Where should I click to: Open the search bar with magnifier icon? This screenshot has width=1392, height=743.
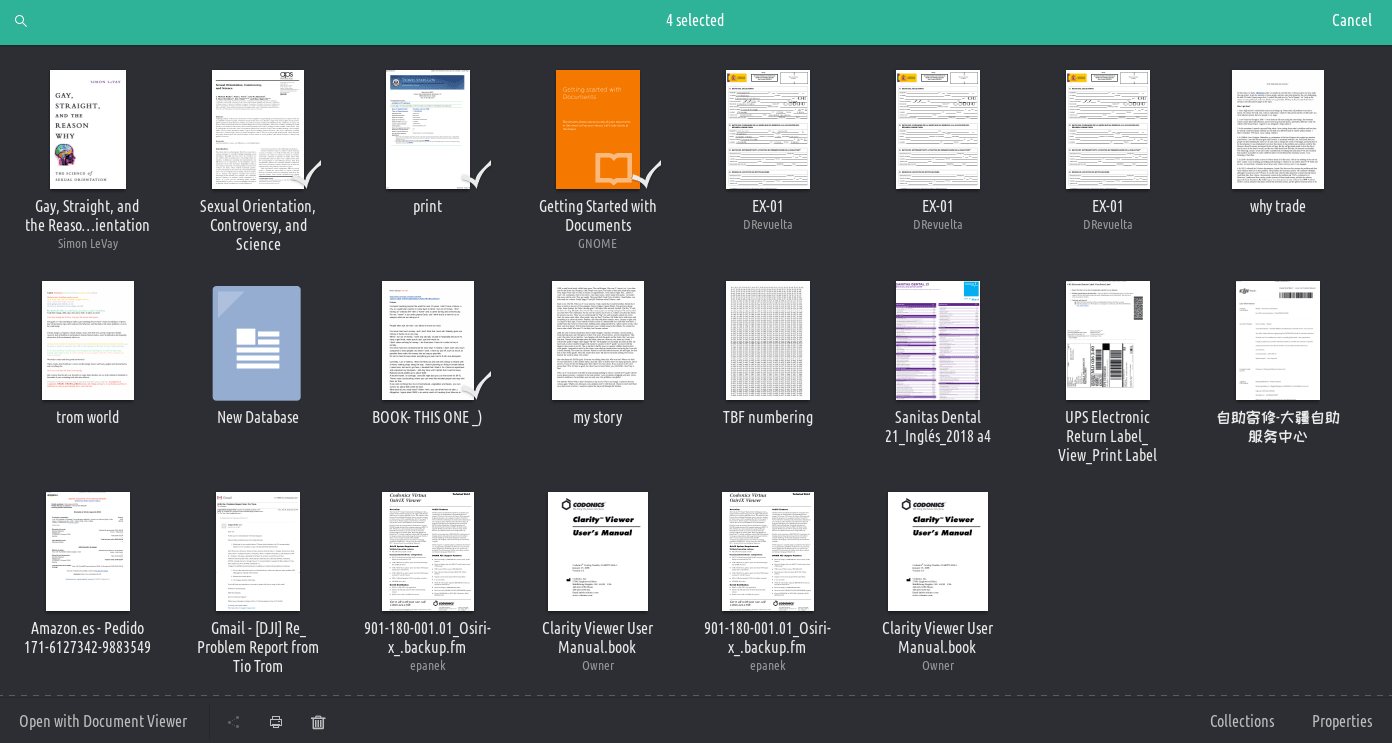point(21,20)
